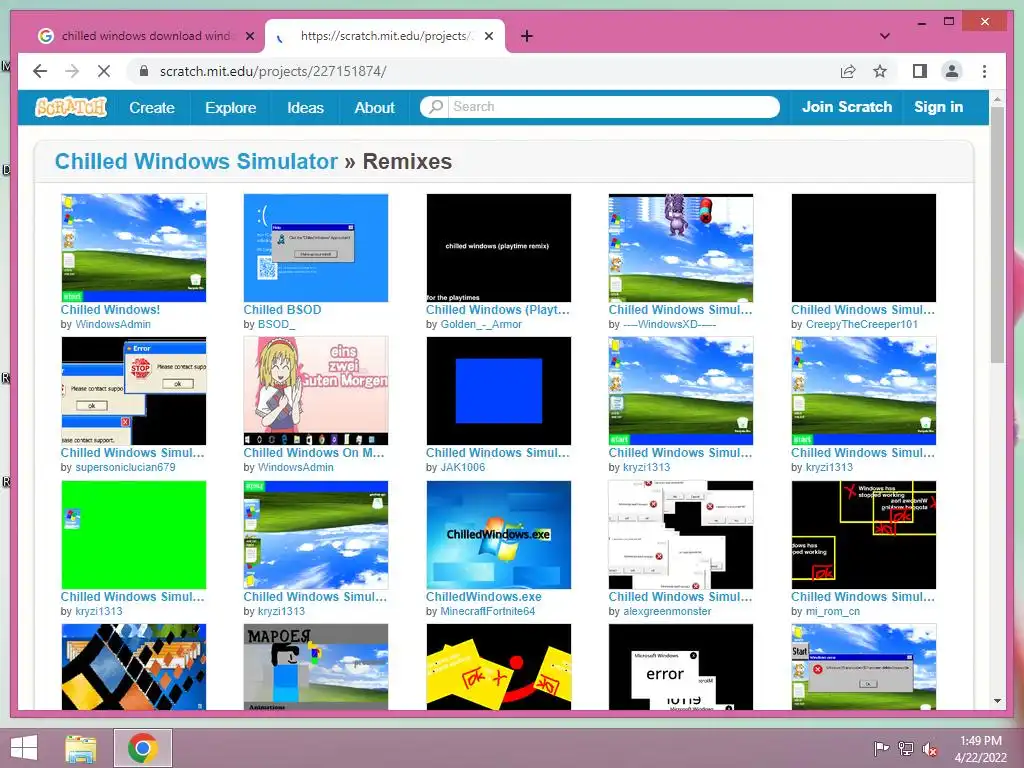This screenshot has width=1024, height=768.
Task: Click the network tray icon
Action: (x=906, y=748)
